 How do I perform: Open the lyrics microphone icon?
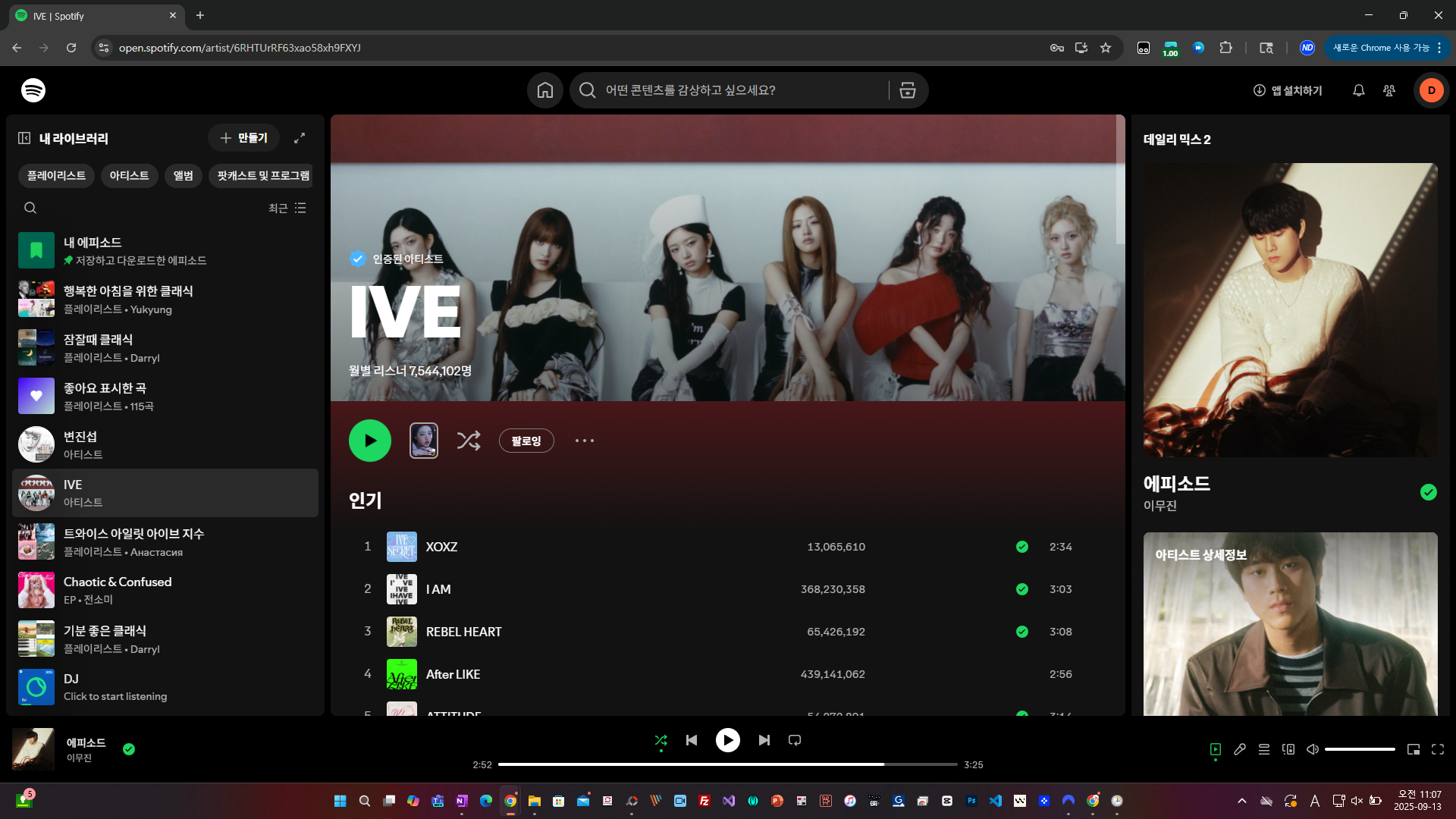1239,749
